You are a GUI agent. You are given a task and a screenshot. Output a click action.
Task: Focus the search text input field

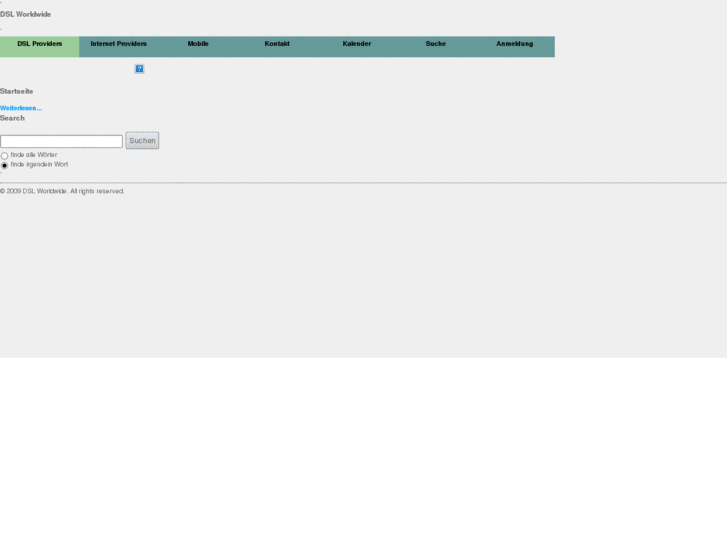point(61,141)
